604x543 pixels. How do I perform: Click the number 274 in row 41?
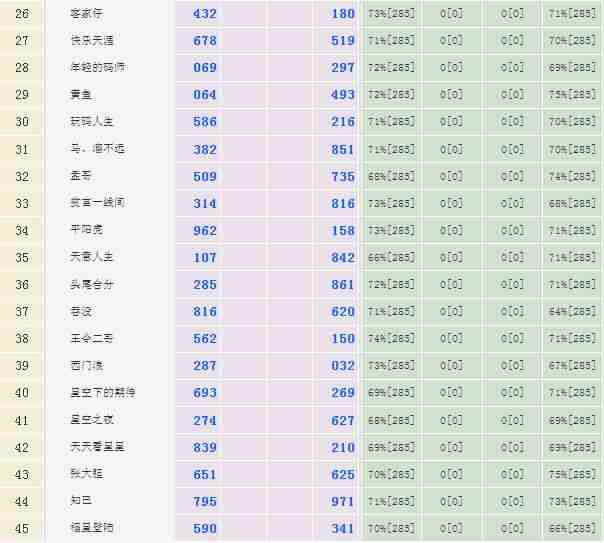(204, 420)
